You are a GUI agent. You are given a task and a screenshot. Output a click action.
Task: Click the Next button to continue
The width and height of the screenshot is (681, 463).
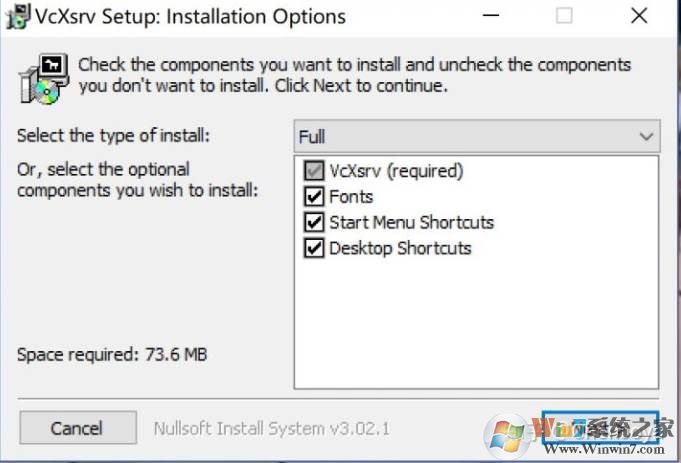pos(599,429)
